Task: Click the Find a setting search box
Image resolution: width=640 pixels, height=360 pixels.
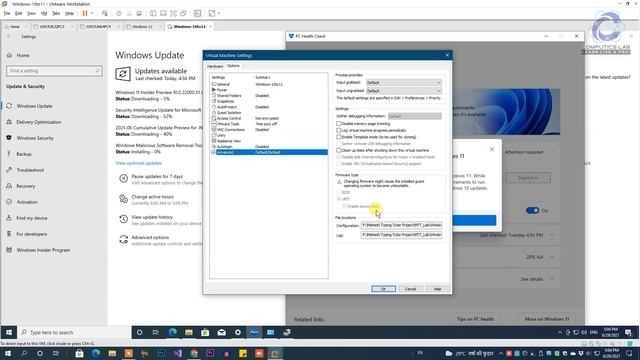Action: pos(54,71)
